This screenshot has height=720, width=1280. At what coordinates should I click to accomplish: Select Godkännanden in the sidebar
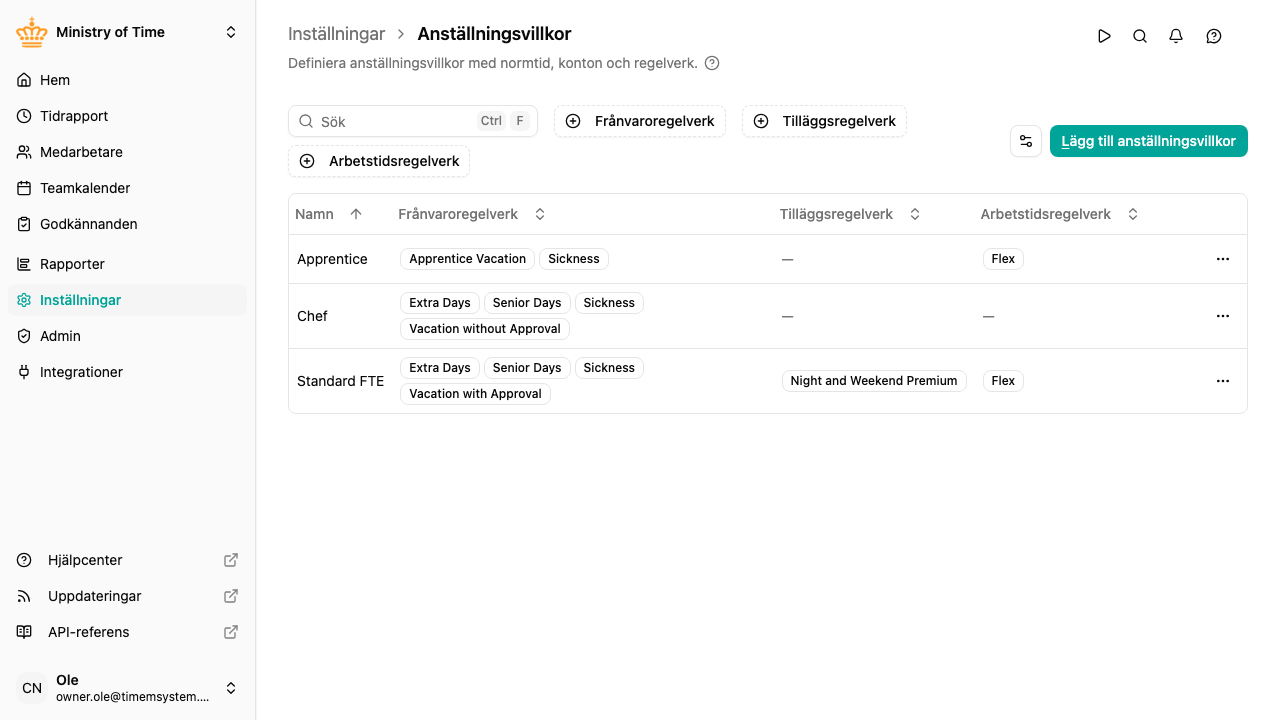tap(128, 224)
